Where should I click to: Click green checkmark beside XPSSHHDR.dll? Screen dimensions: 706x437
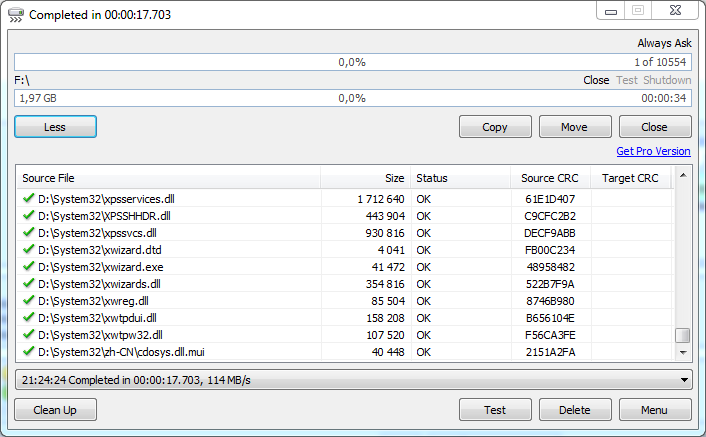pos(29,215)
